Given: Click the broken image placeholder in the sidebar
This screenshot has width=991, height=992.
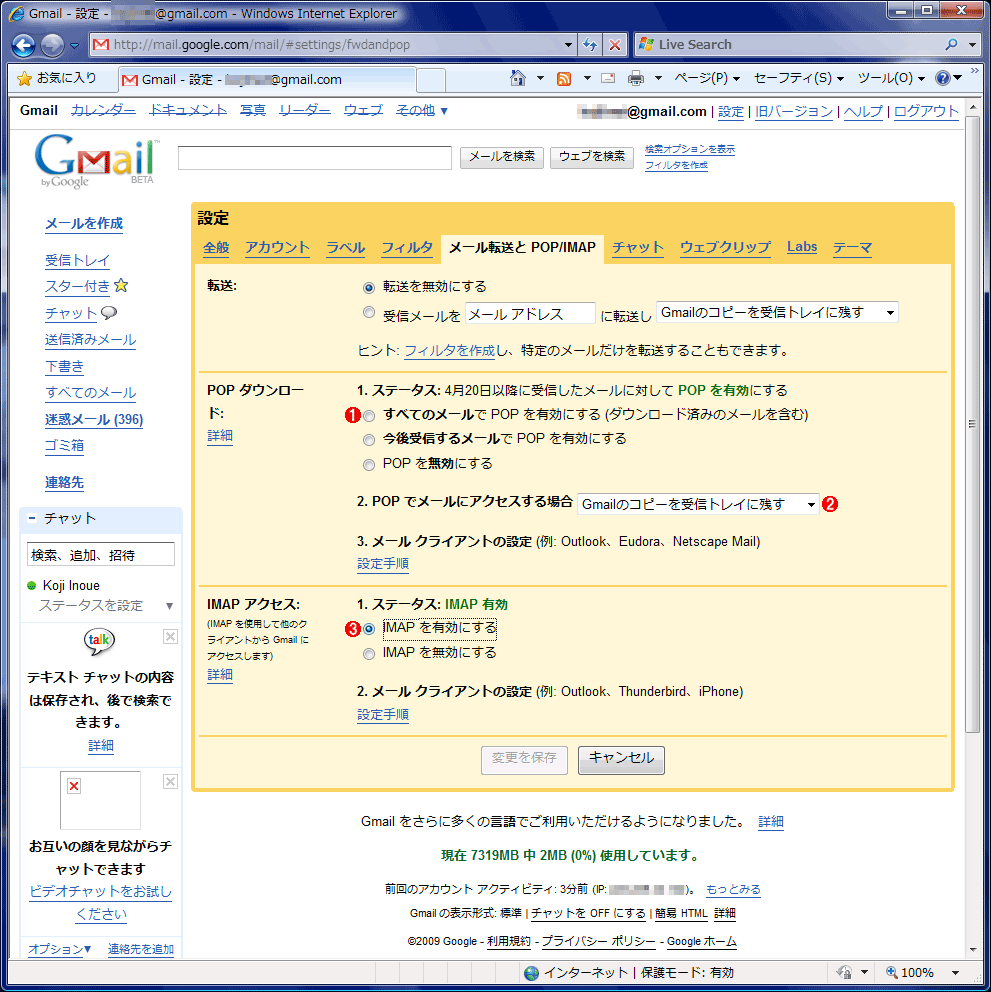Looking at the screenshot, I should pos(100,800).
